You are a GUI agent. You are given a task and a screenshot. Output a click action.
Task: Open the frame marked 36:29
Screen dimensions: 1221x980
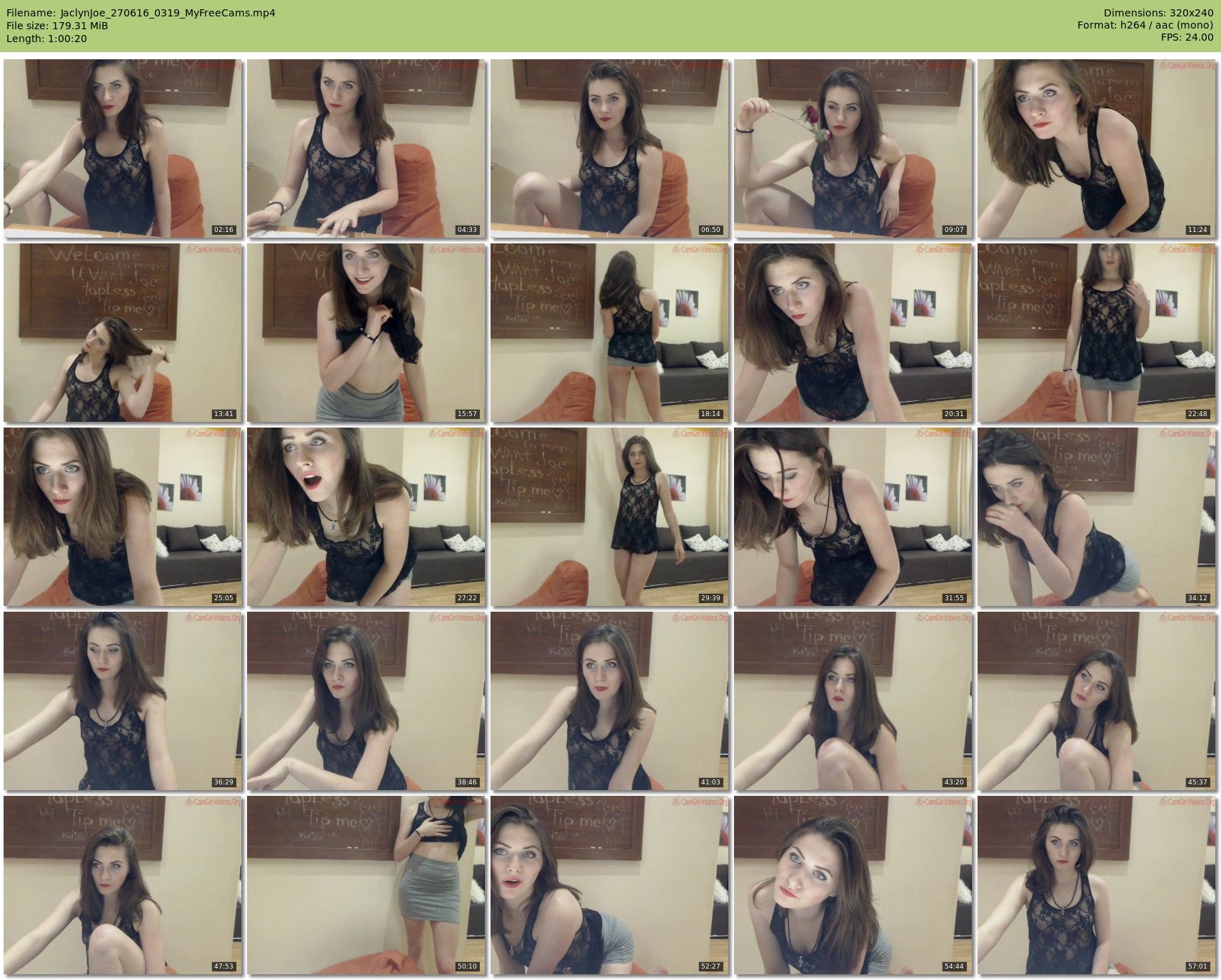123,701
